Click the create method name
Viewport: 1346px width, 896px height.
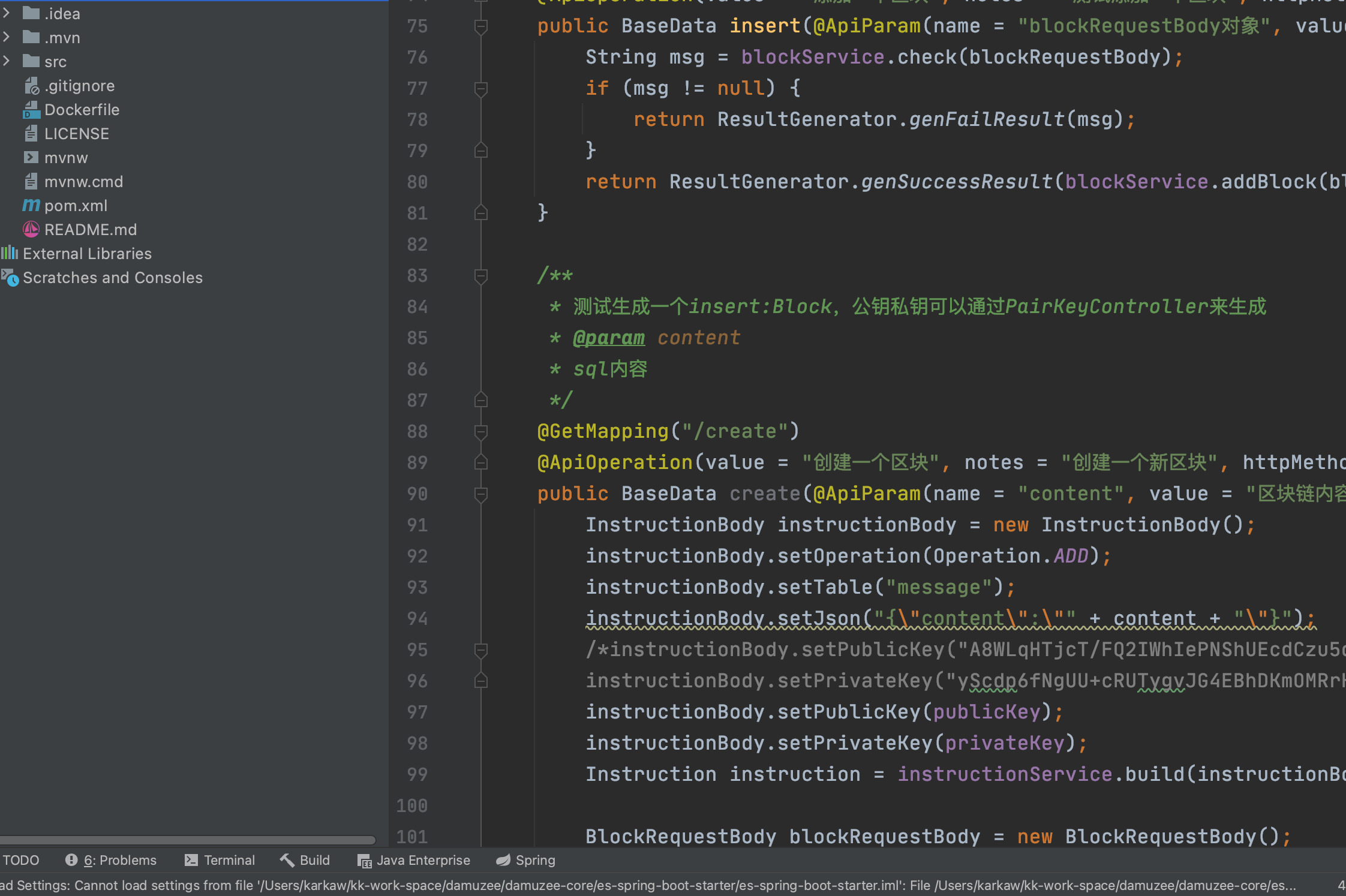765,494
